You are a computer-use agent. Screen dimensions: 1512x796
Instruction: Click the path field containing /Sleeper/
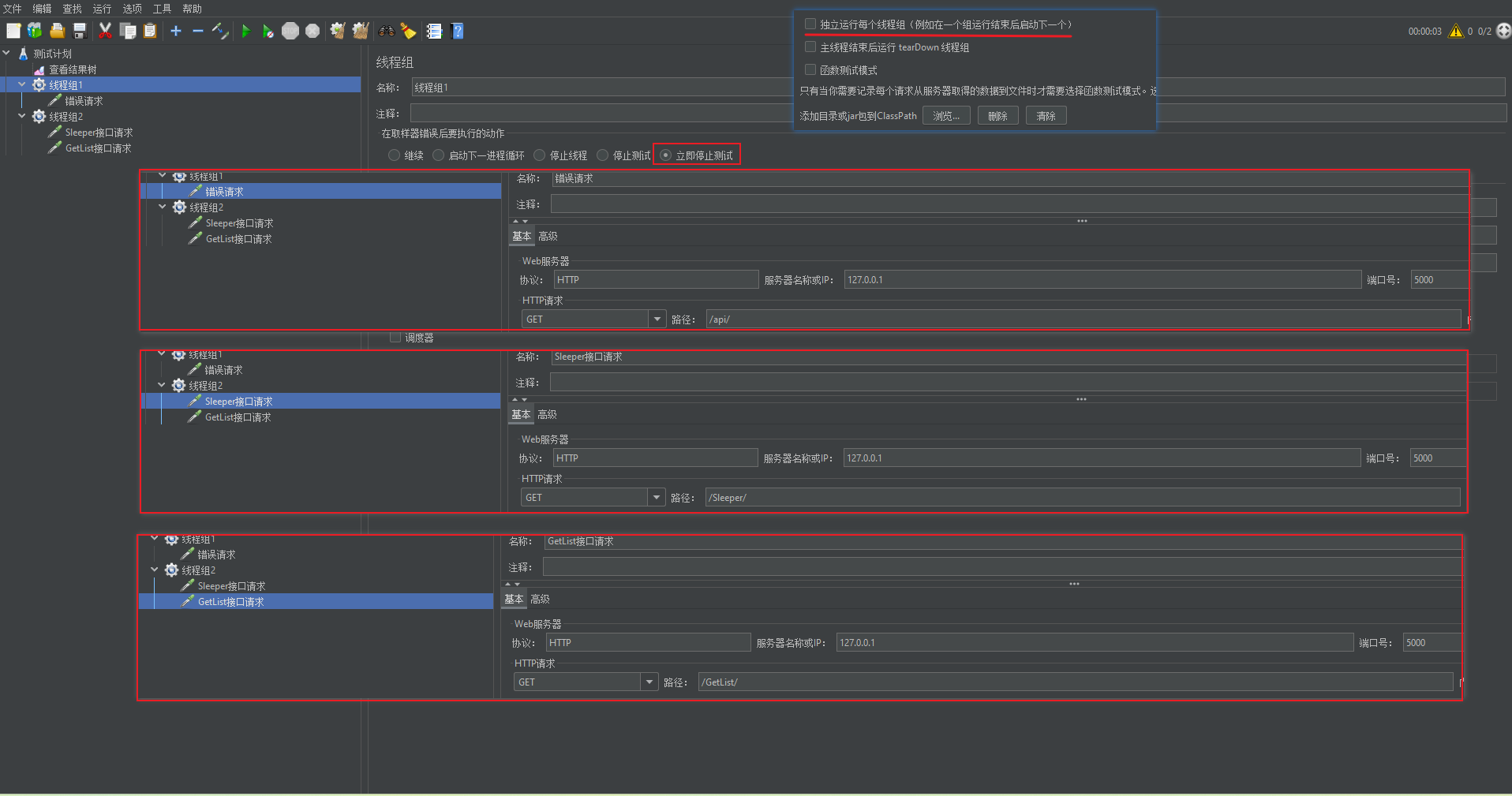[x=1082, y=497]
